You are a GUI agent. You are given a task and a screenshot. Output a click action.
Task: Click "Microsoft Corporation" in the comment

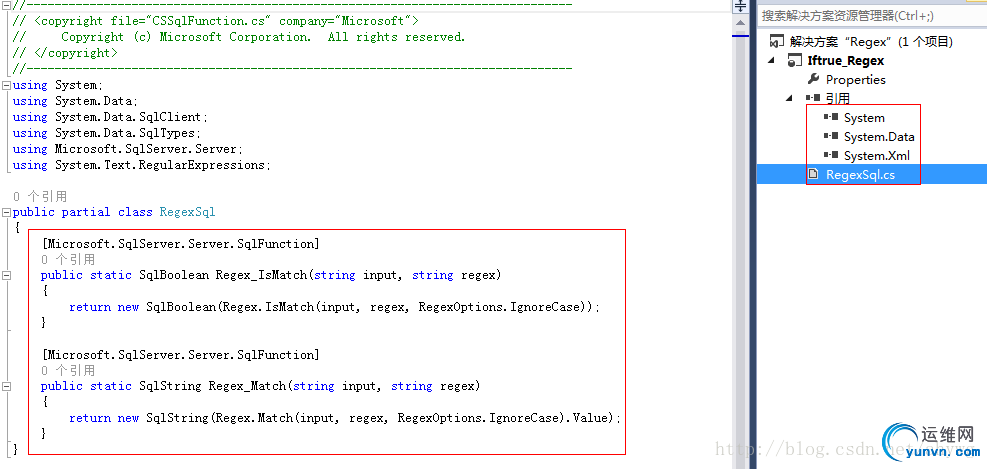click(235, 37)
